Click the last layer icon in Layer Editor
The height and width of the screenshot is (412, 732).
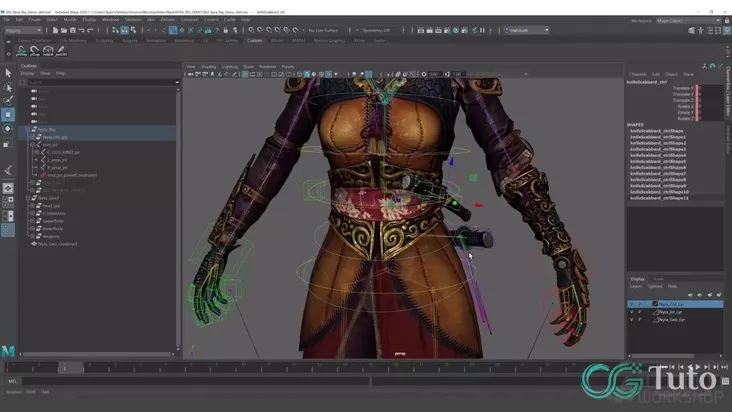719,294
